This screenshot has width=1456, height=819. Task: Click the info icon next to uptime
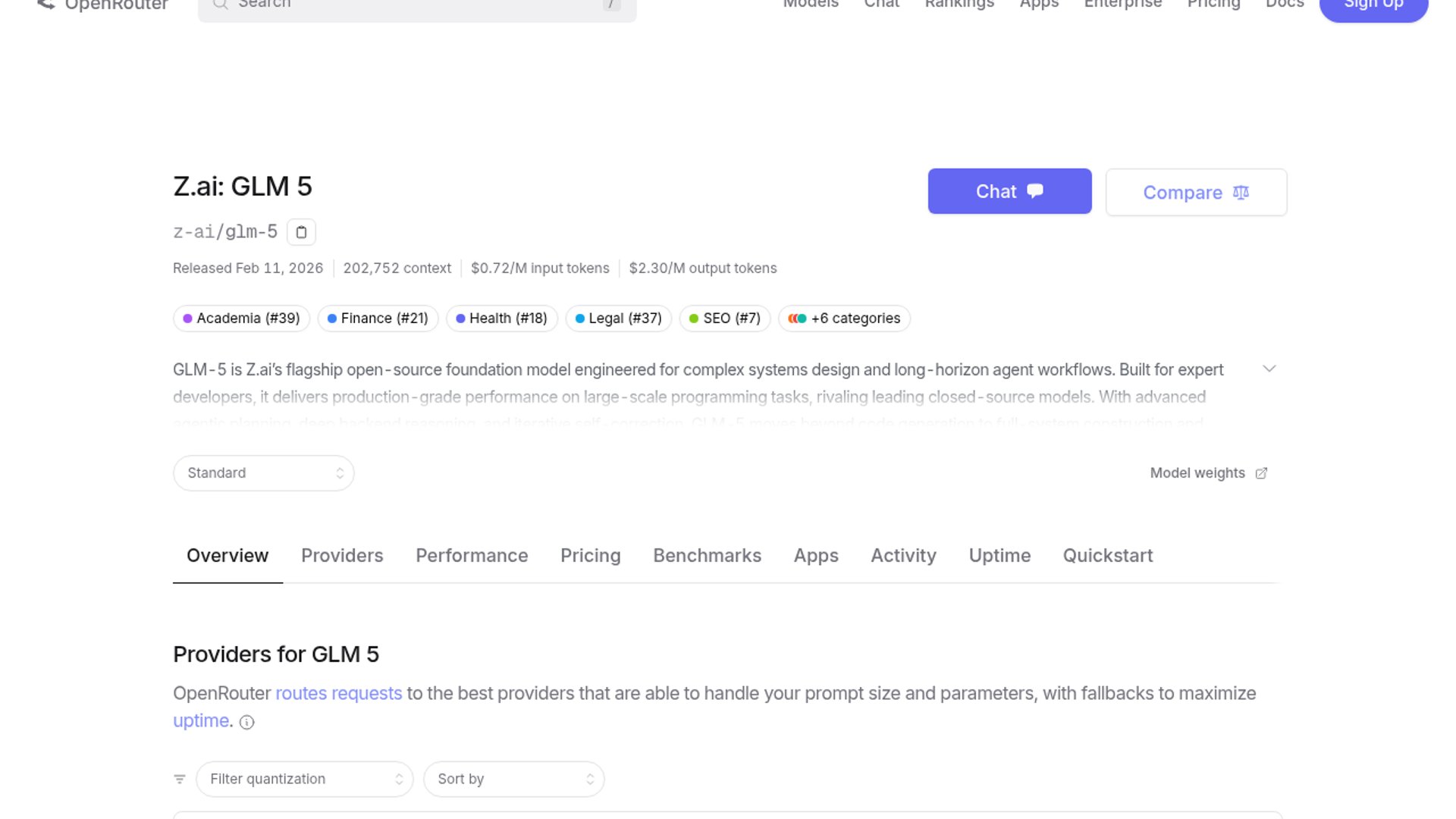246,722
